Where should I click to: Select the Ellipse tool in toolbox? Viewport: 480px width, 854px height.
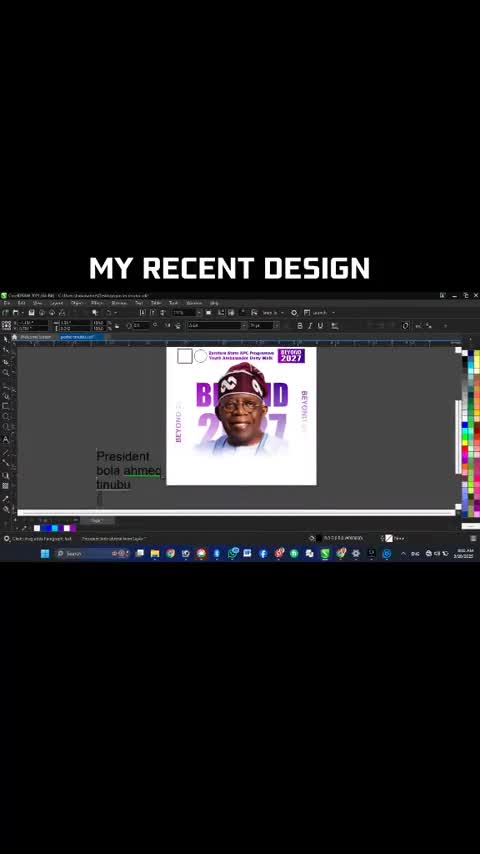[6, 417]
